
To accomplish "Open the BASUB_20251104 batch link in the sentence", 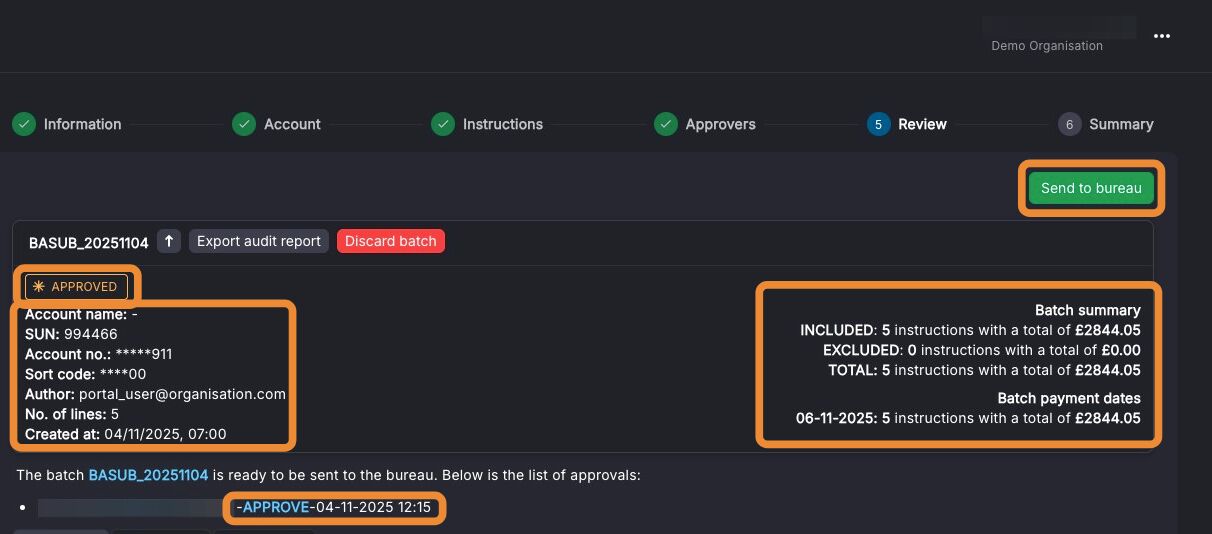I will 148,475.
